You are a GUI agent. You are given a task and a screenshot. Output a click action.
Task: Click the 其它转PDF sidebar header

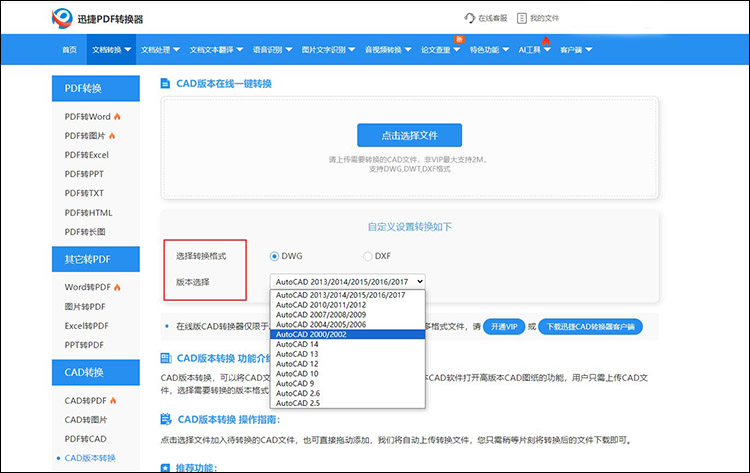point(96,259)
